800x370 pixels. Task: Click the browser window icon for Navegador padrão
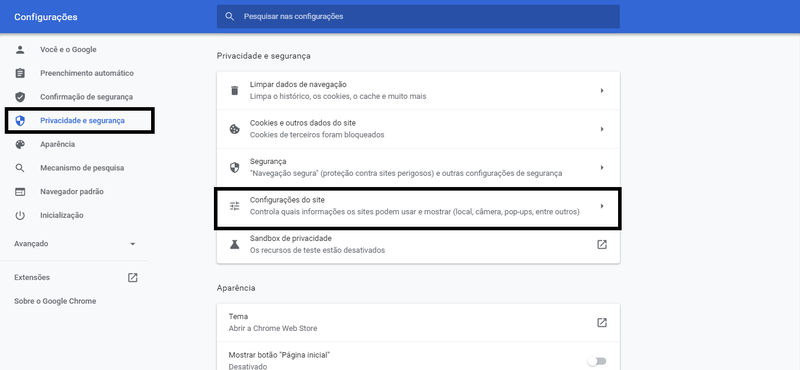tap(20, 192)
